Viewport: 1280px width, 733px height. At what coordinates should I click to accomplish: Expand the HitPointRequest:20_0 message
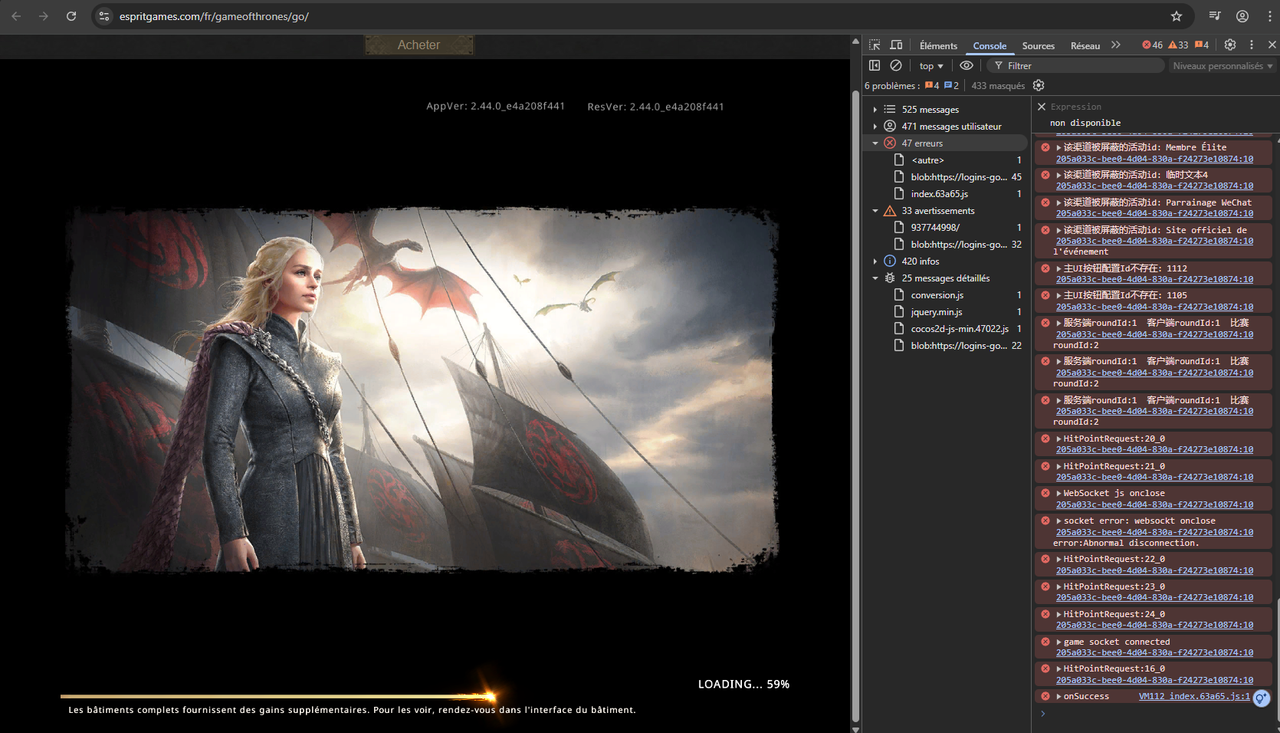tap(1059, 439)
